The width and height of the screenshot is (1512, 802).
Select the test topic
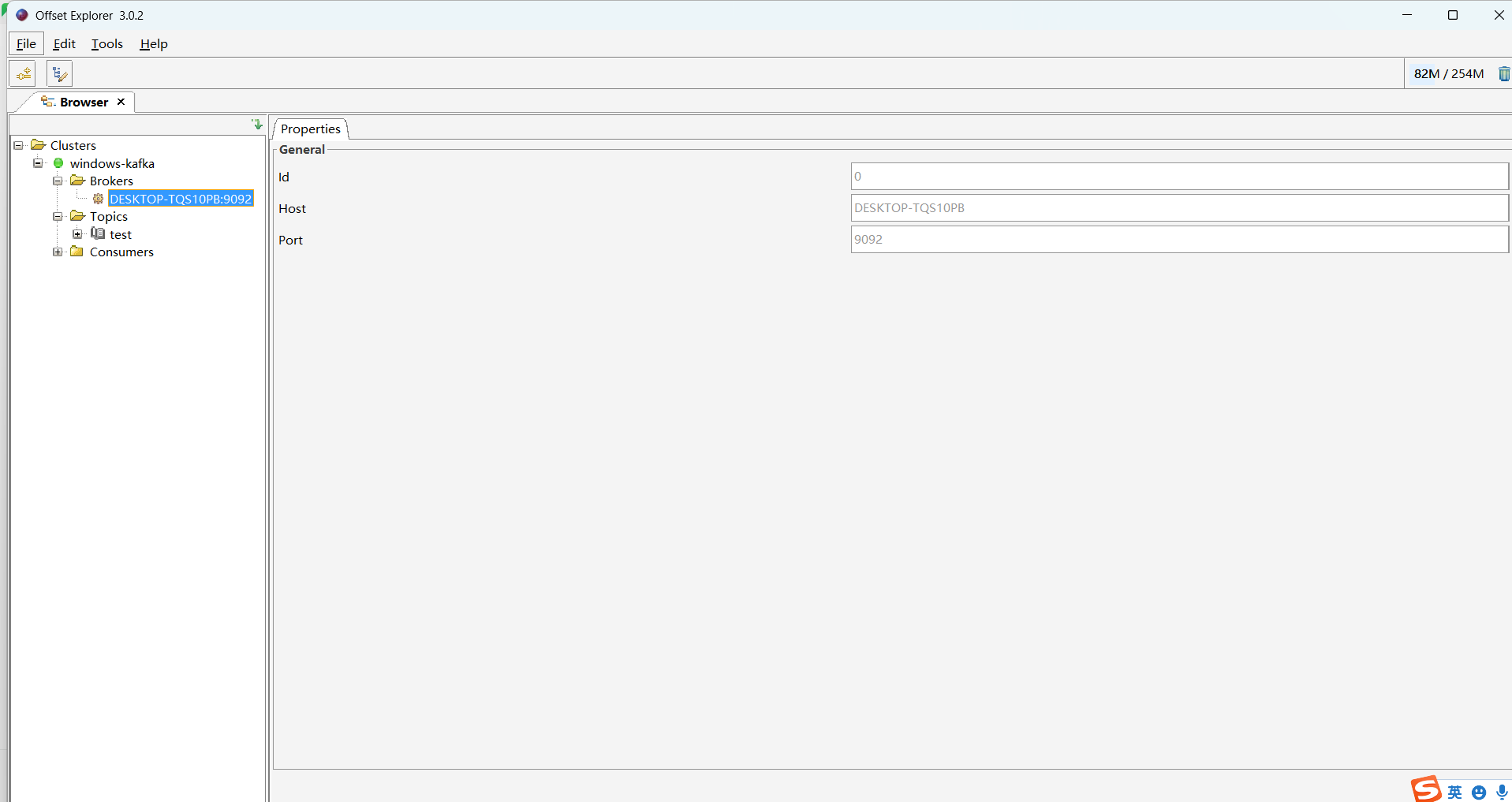tap(121, 234)
